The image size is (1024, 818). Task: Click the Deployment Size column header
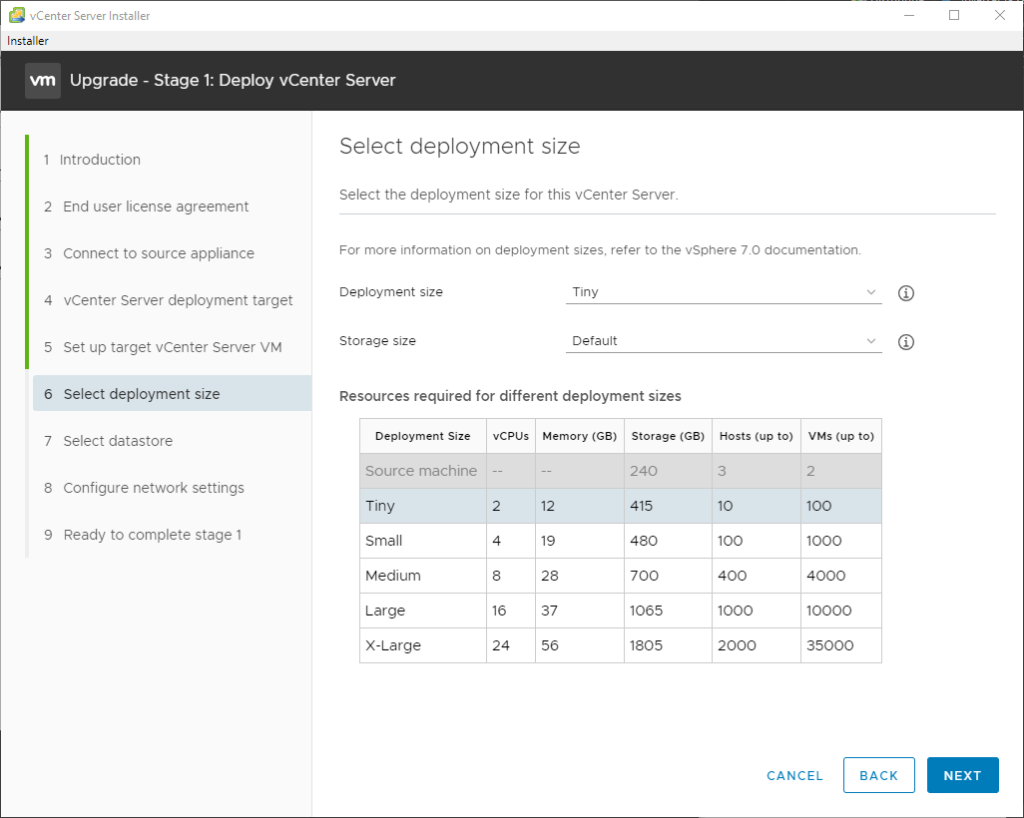coord(423,436)
